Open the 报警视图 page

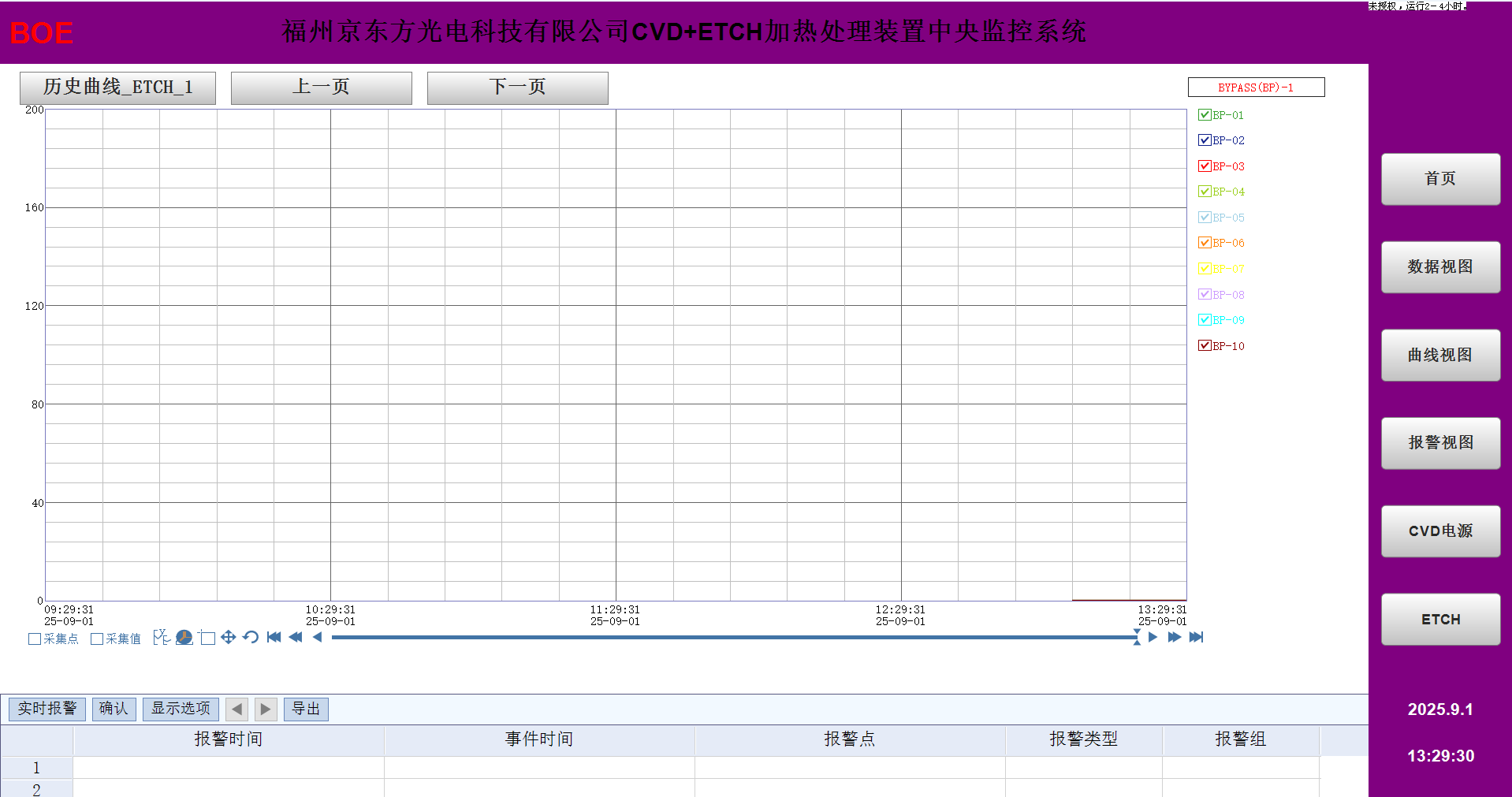click(x=1439, y=443)
